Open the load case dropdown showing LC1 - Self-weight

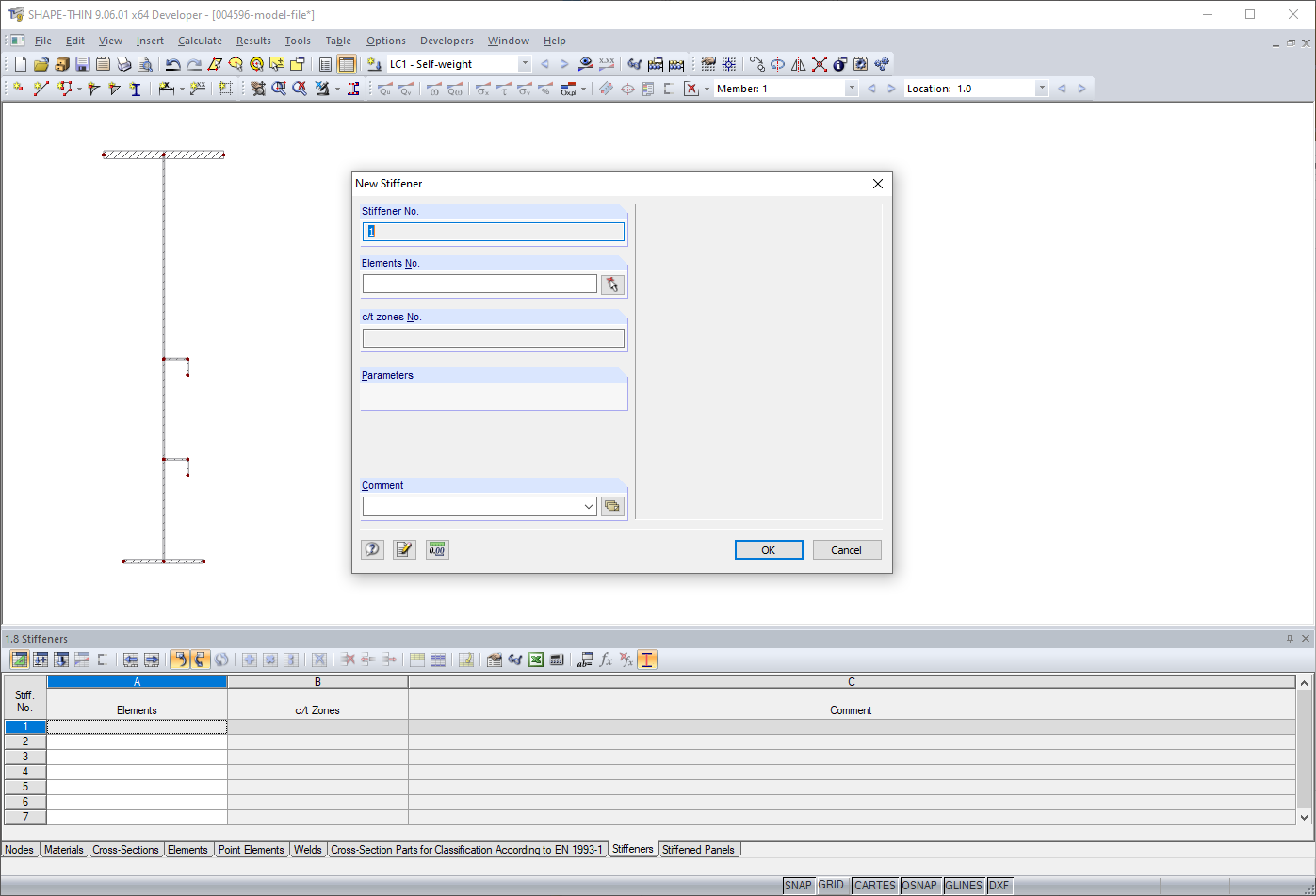[x=525, y=63]
